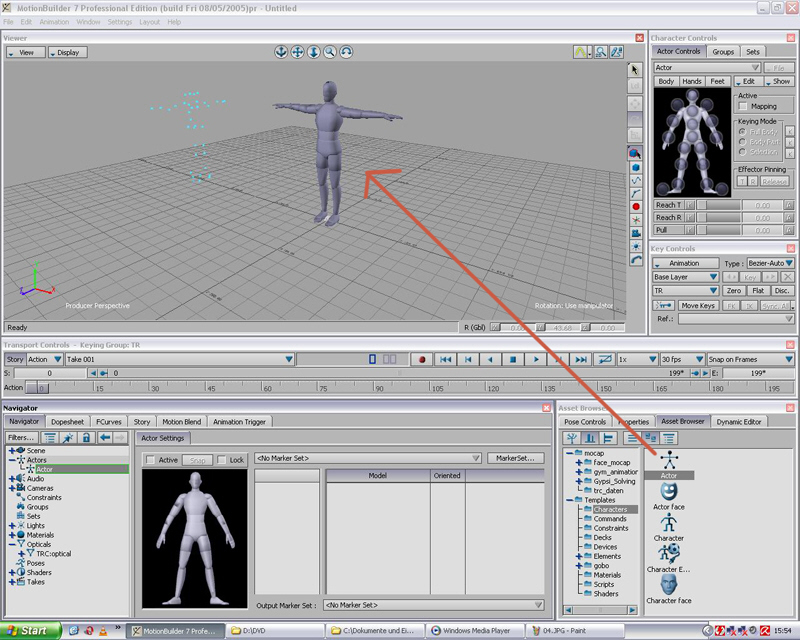Viewport: 800px width, 640px height.
Task: Enable the Active checkbox in Actor Settings
Action: 150,460
